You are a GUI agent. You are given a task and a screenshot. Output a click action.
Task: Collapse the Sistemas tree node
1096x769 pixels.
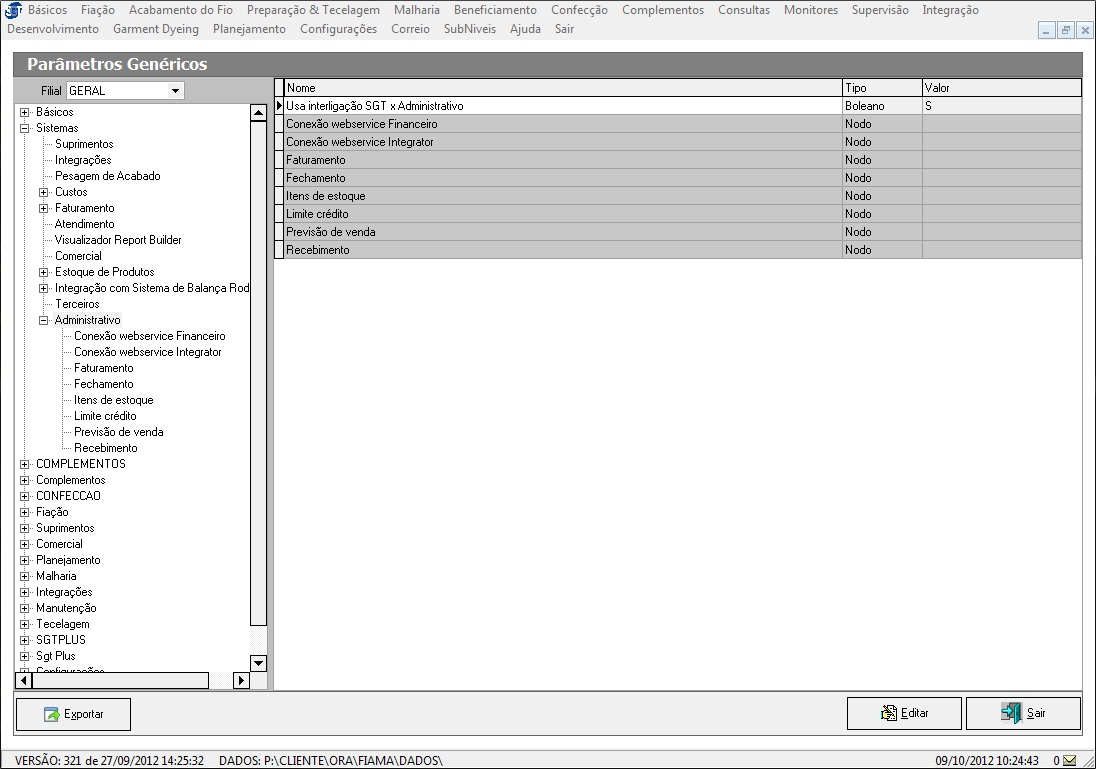(x=24, y=128)
